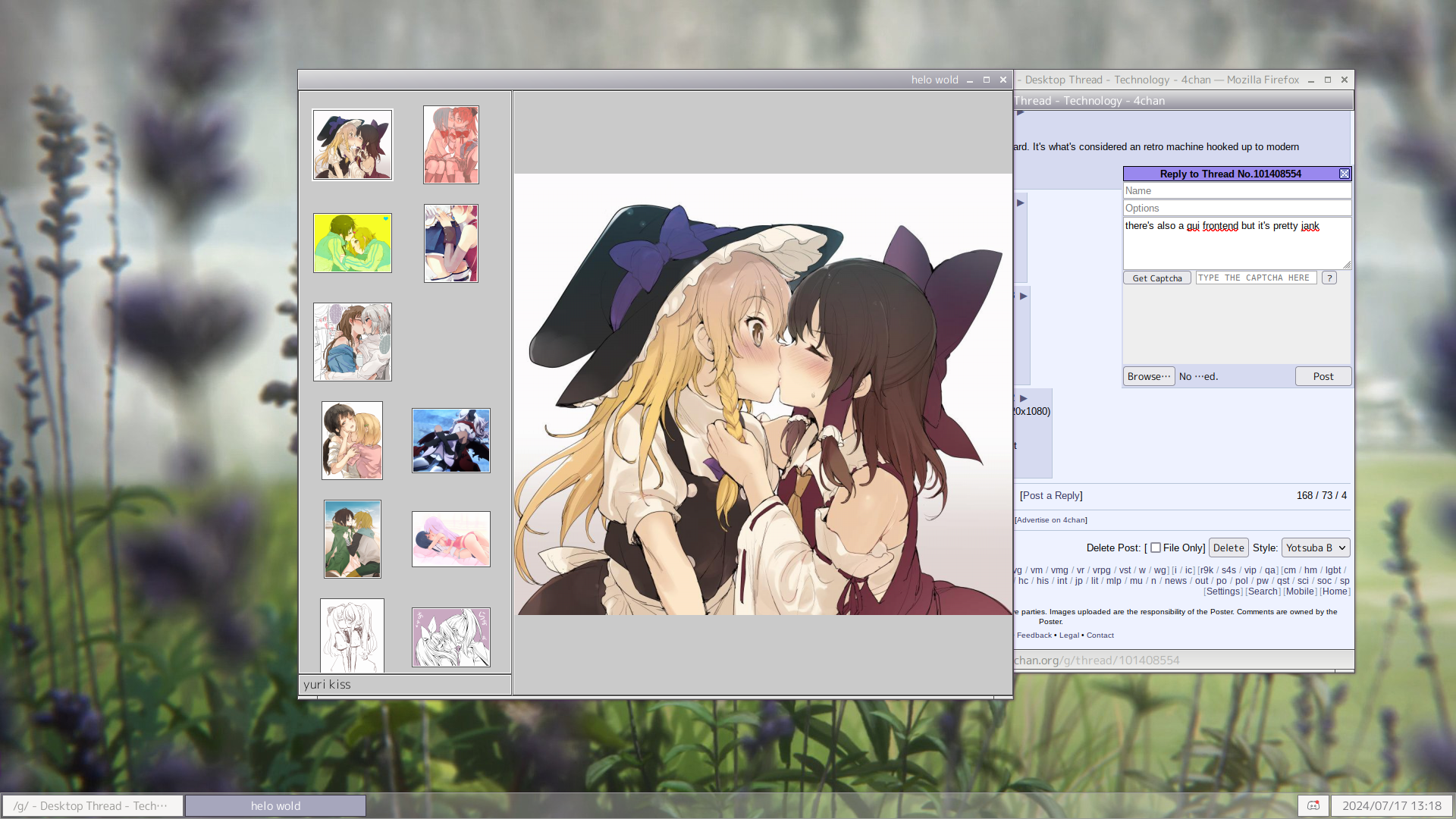1456x819 pixels.
Task: Click the '168 / 73 / 4' thread stats
Action: (x=1322, y=496)
